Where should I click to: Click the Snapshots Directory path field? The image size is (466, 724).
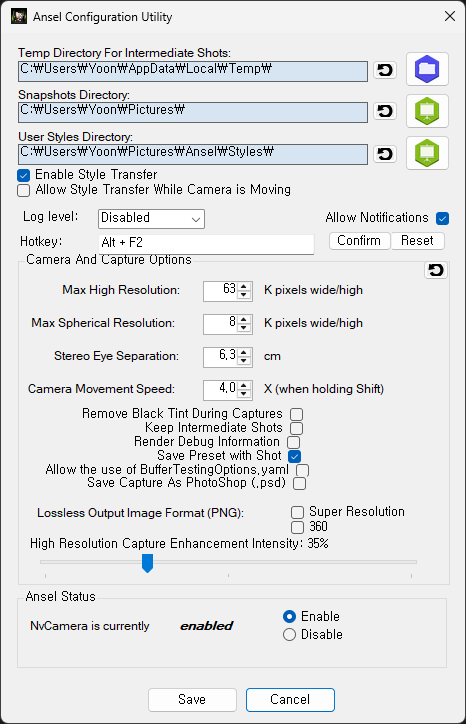coord(193,113)
